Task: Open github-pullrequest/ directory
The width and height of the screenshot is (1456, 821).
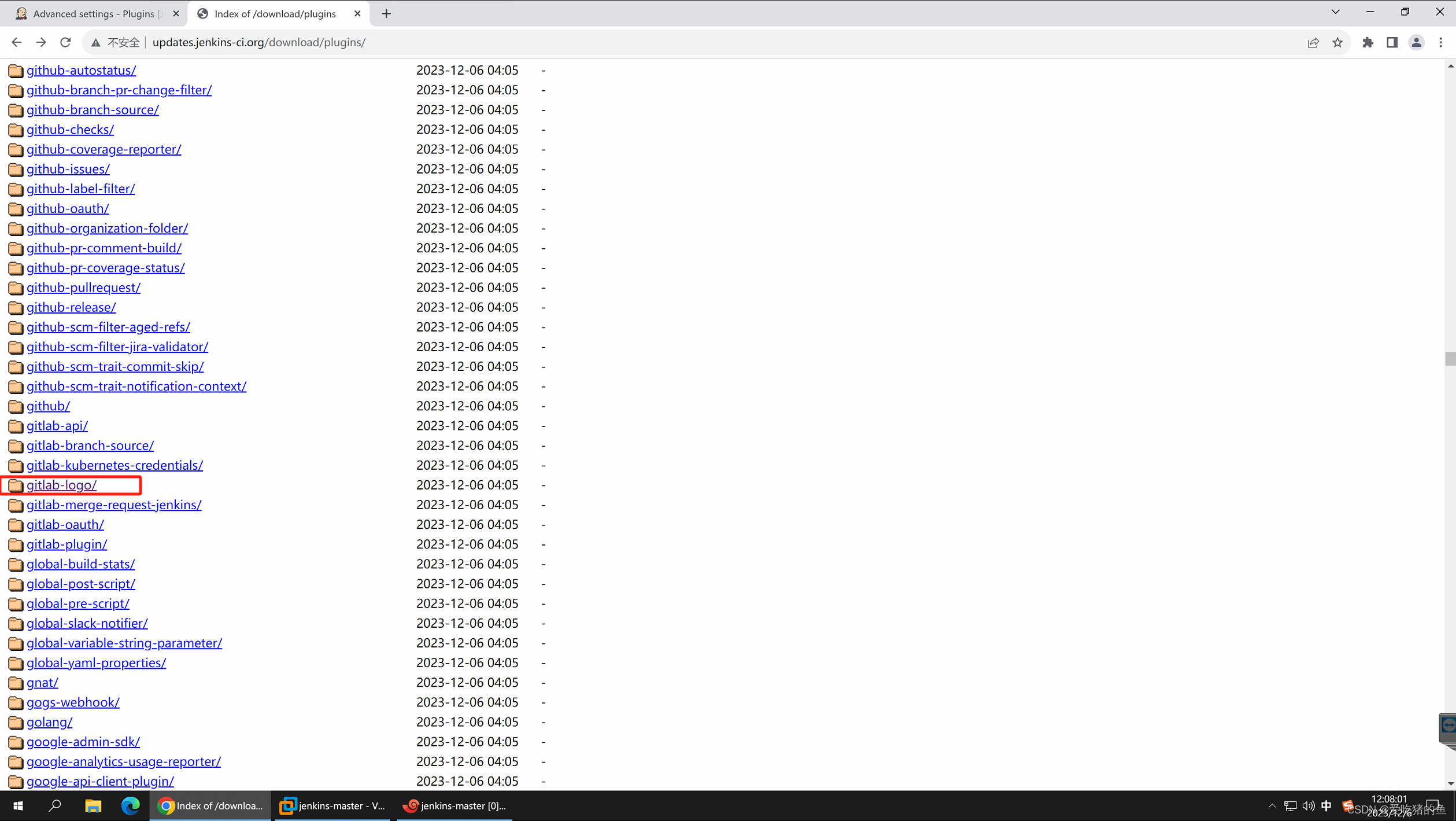Action: point(83,287)
